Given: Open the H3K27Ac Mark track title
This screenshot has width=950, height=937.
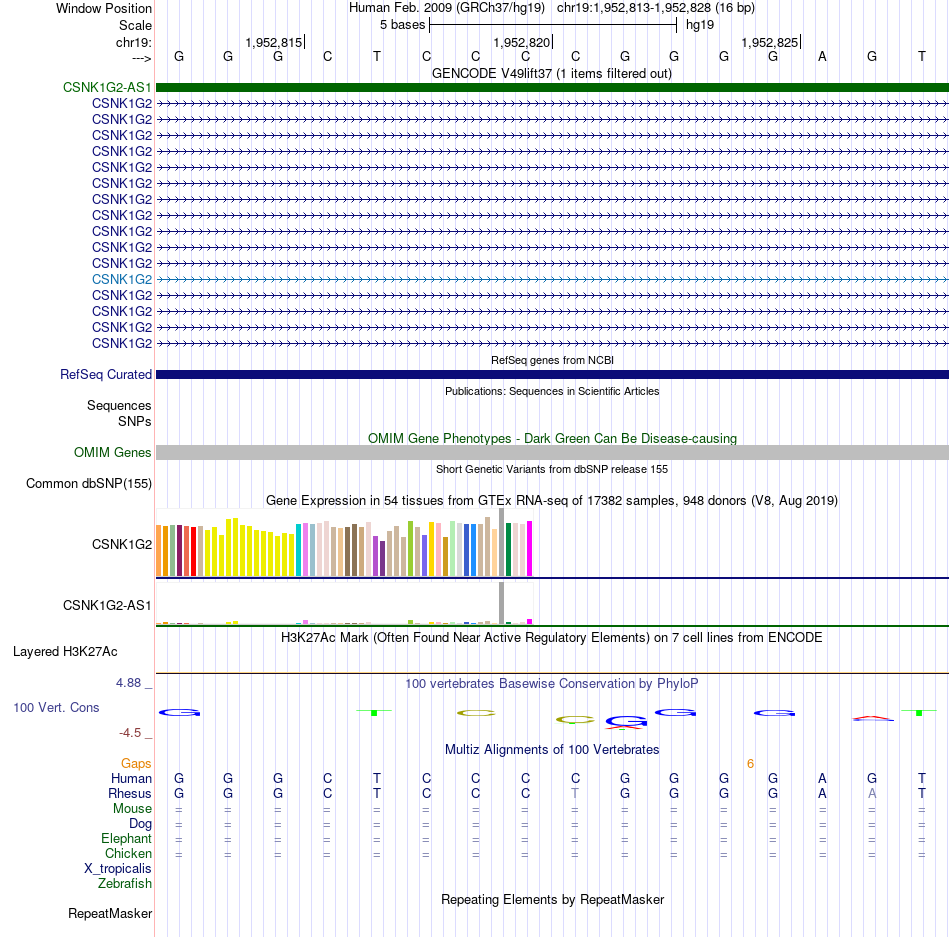Looking at the screenshot, I should pos(552,638).
